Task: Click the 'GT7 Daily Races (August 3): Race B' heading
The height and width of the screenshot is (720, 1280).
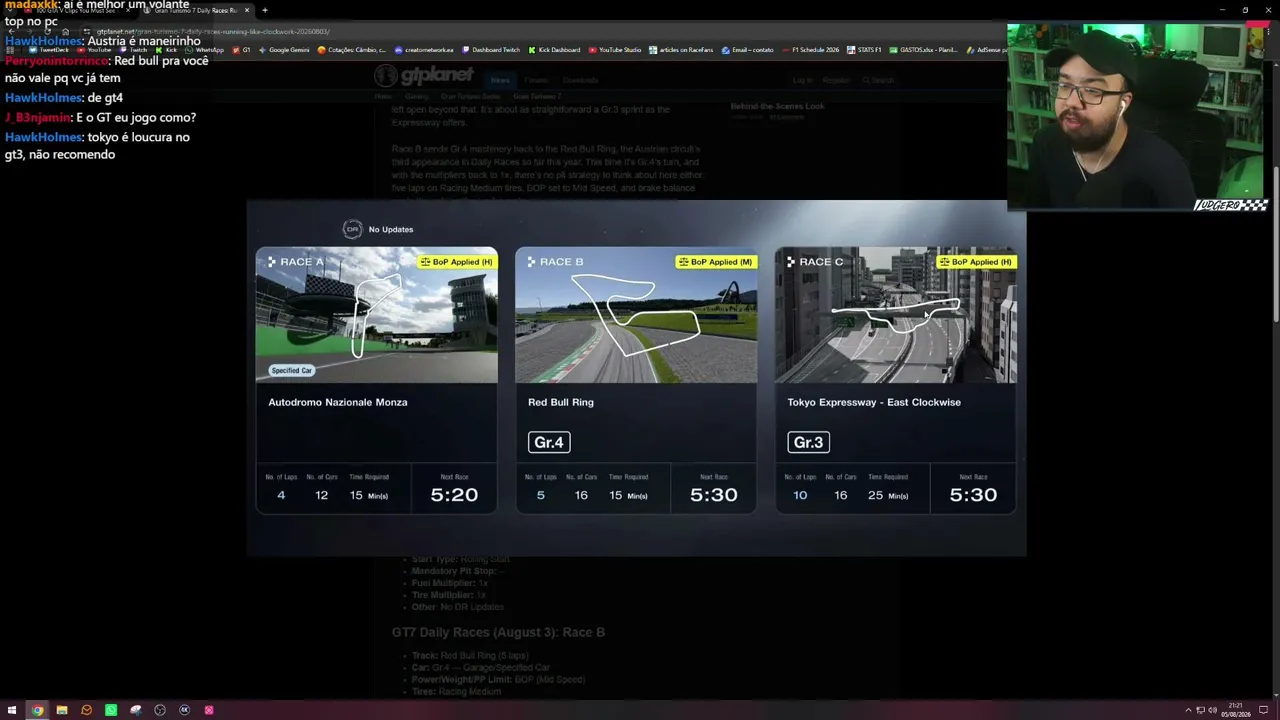Action: click(x=498, y=632)
